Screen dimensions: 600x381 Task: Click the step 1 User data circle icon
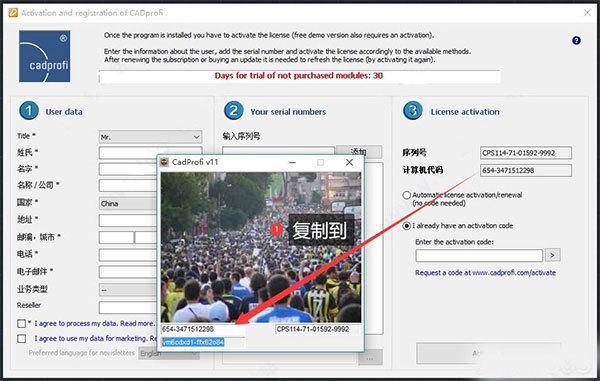pos(29,111)
